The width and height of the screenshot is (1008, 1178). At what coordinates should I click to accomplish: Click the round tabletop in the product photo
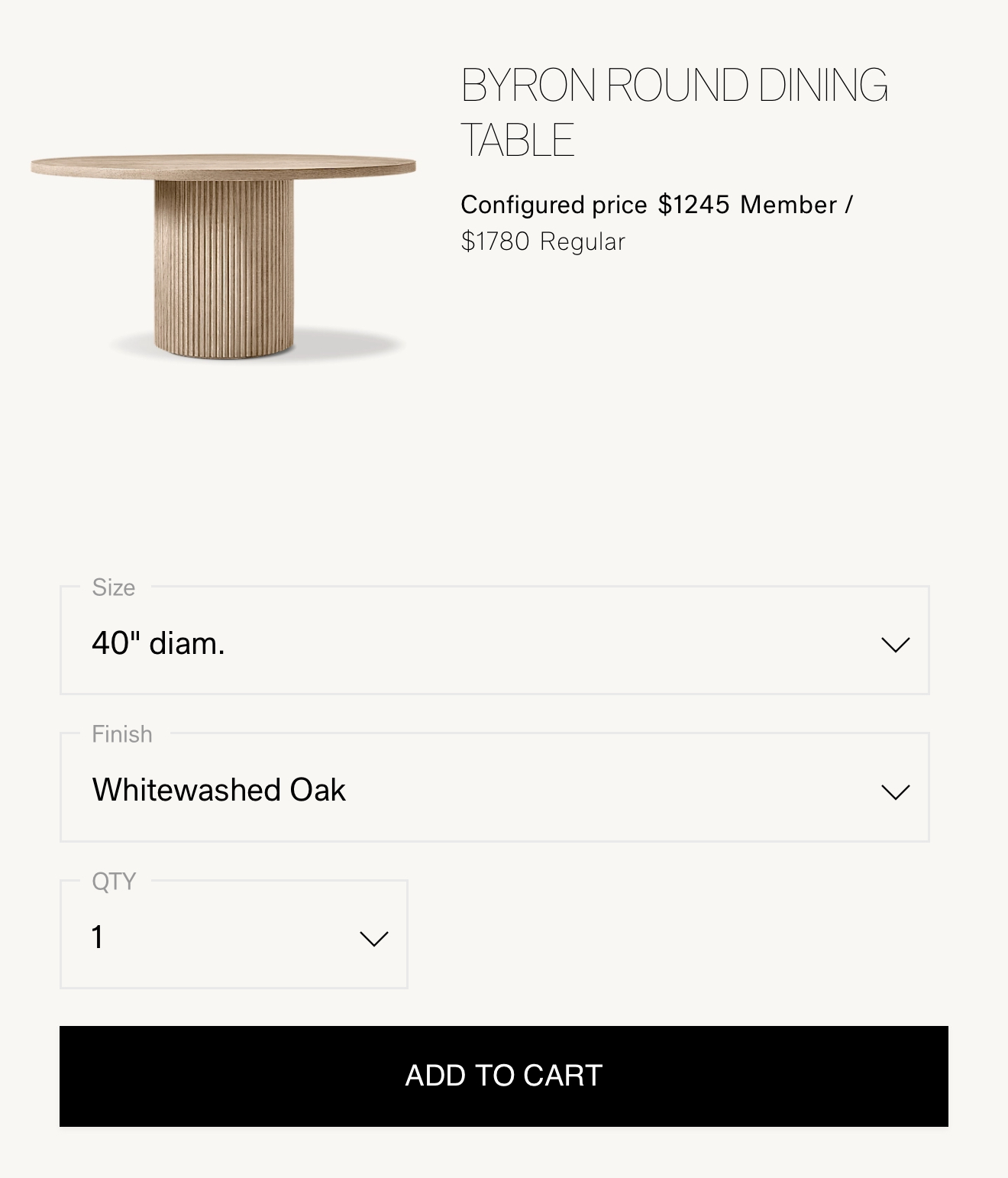coord(223,166)
